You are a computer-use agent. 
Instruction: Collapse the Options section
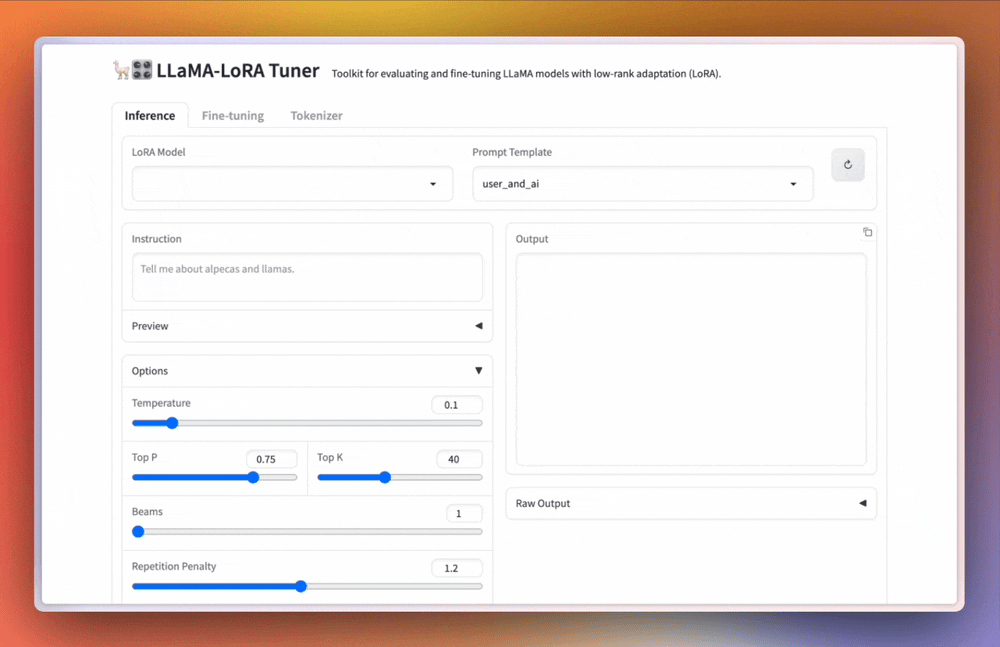pyautogui.click(x=307, y=371)
